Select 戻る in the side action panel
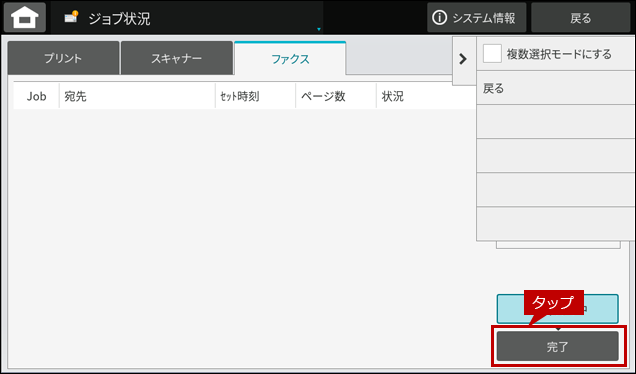636x374 pixels. point(556,88)
